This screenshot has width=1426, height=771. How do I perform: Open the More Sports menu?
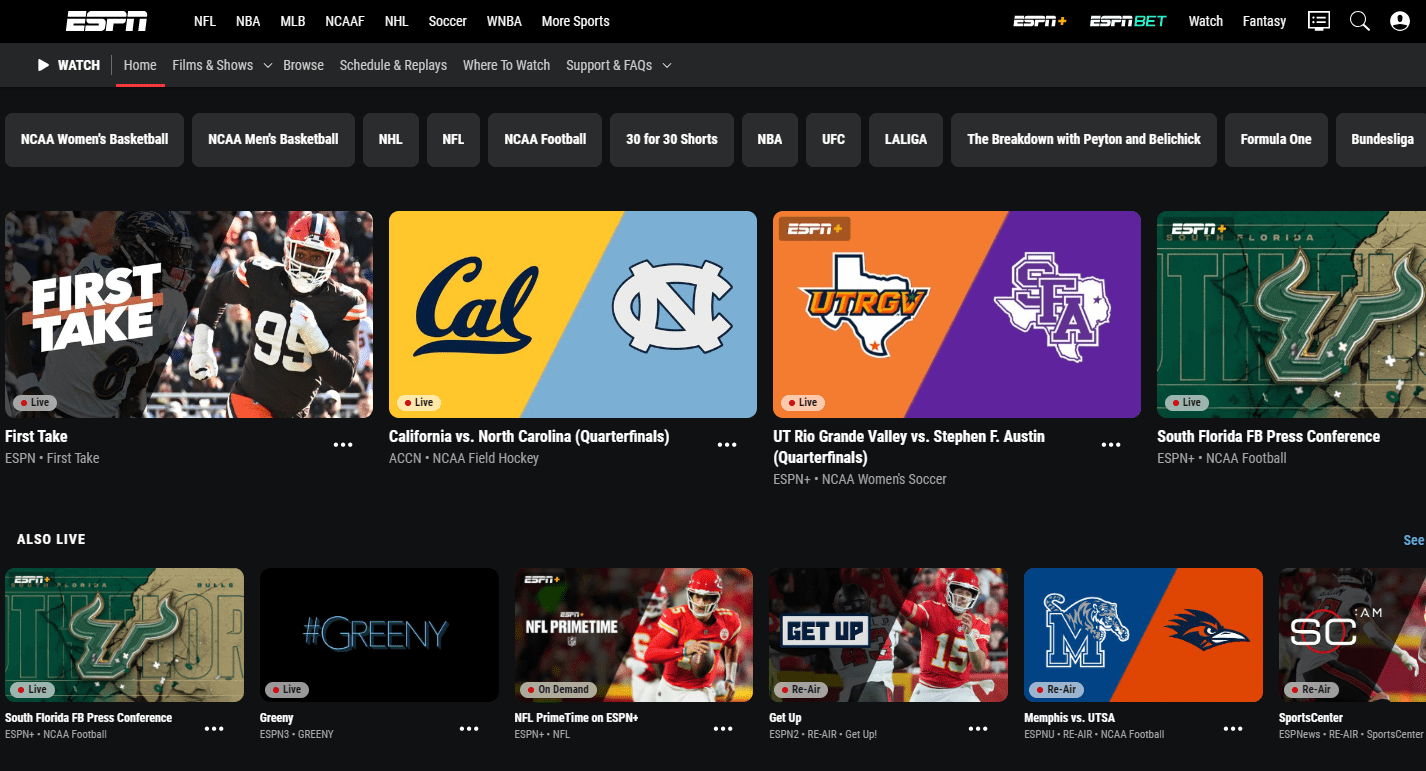pyautogui.click(x=575, y=20)
